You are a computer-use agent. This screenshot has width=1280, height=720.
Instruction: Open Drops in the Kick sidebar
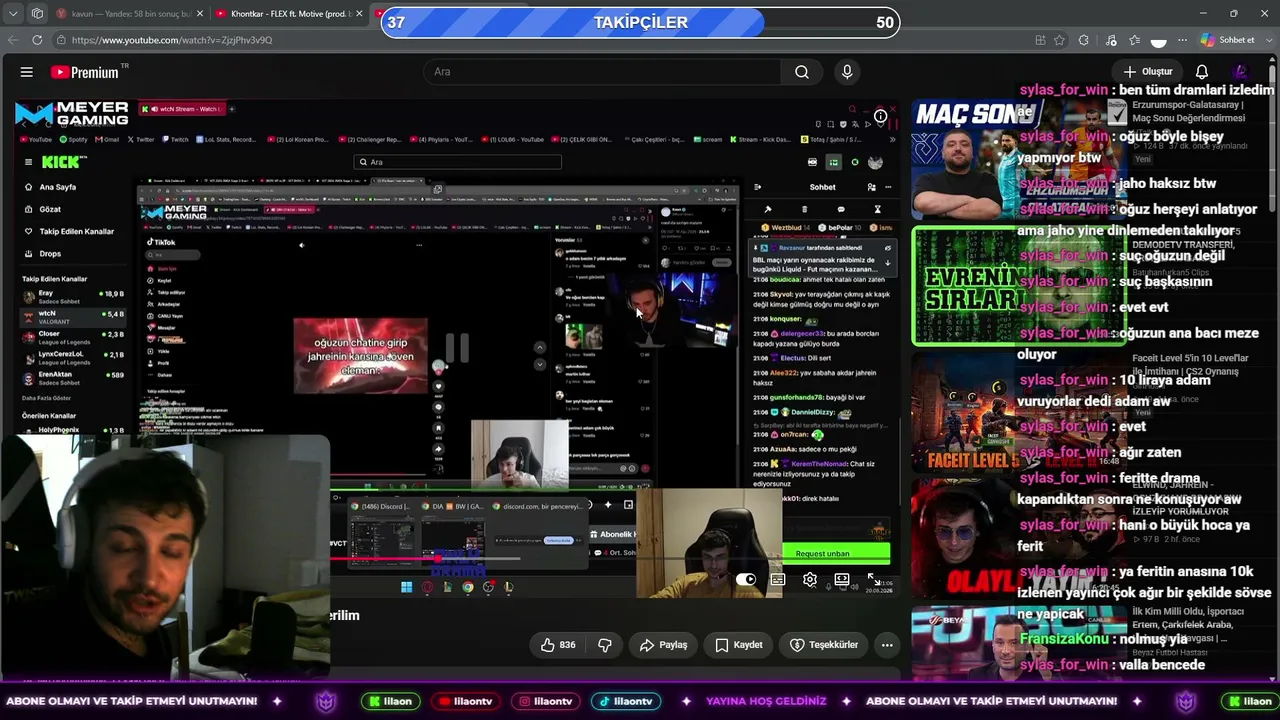(x=50, y=254)
